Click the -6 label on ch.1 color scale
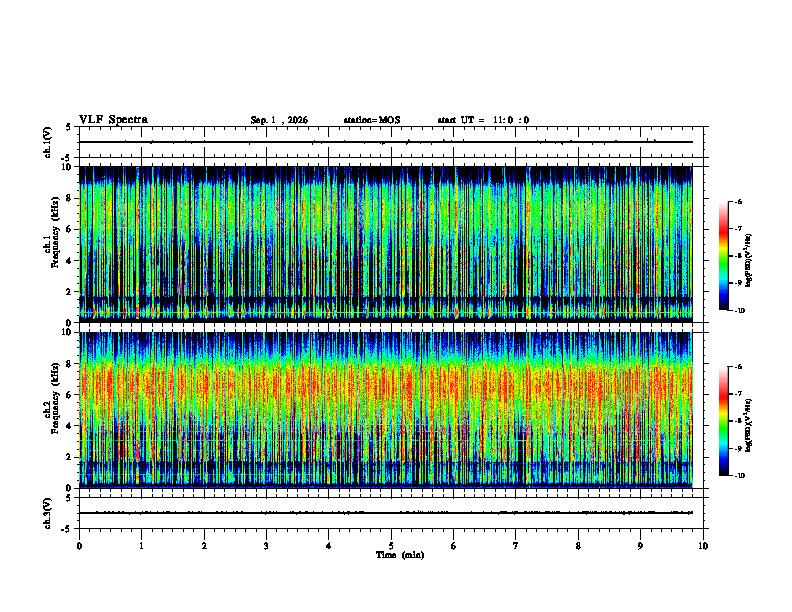 click(x=738, y=201)
